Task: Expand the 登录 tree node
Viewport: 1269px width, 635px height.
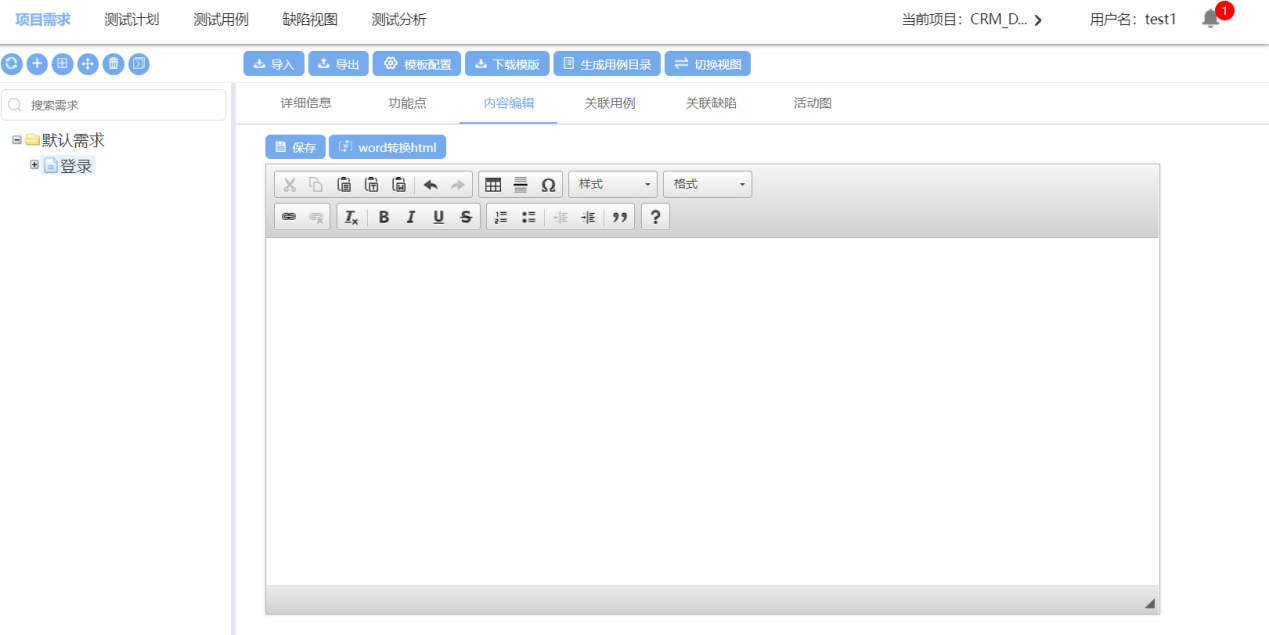Action: coord(35,165)
